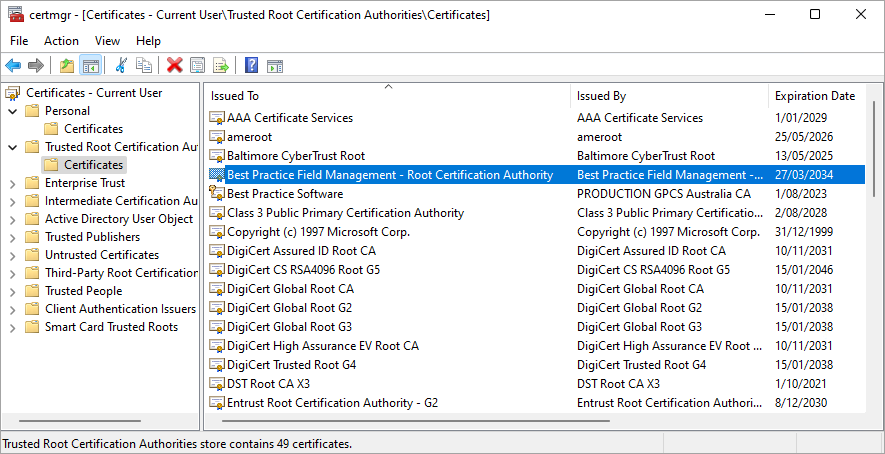Click the blue Help question mark icon
This screenshot has height=454, width=885.
click(251, 66)
